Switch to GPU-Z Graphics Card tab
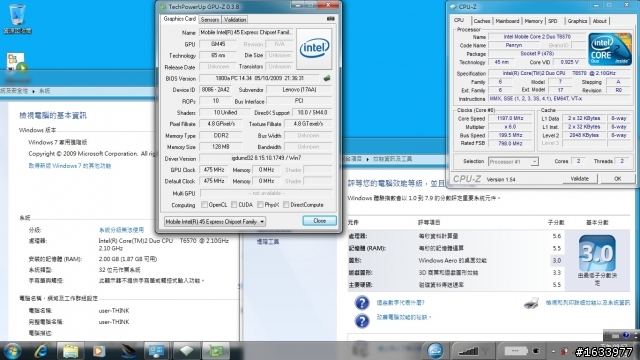The height and width of the screenshot is (360, 640). (180, 19)
